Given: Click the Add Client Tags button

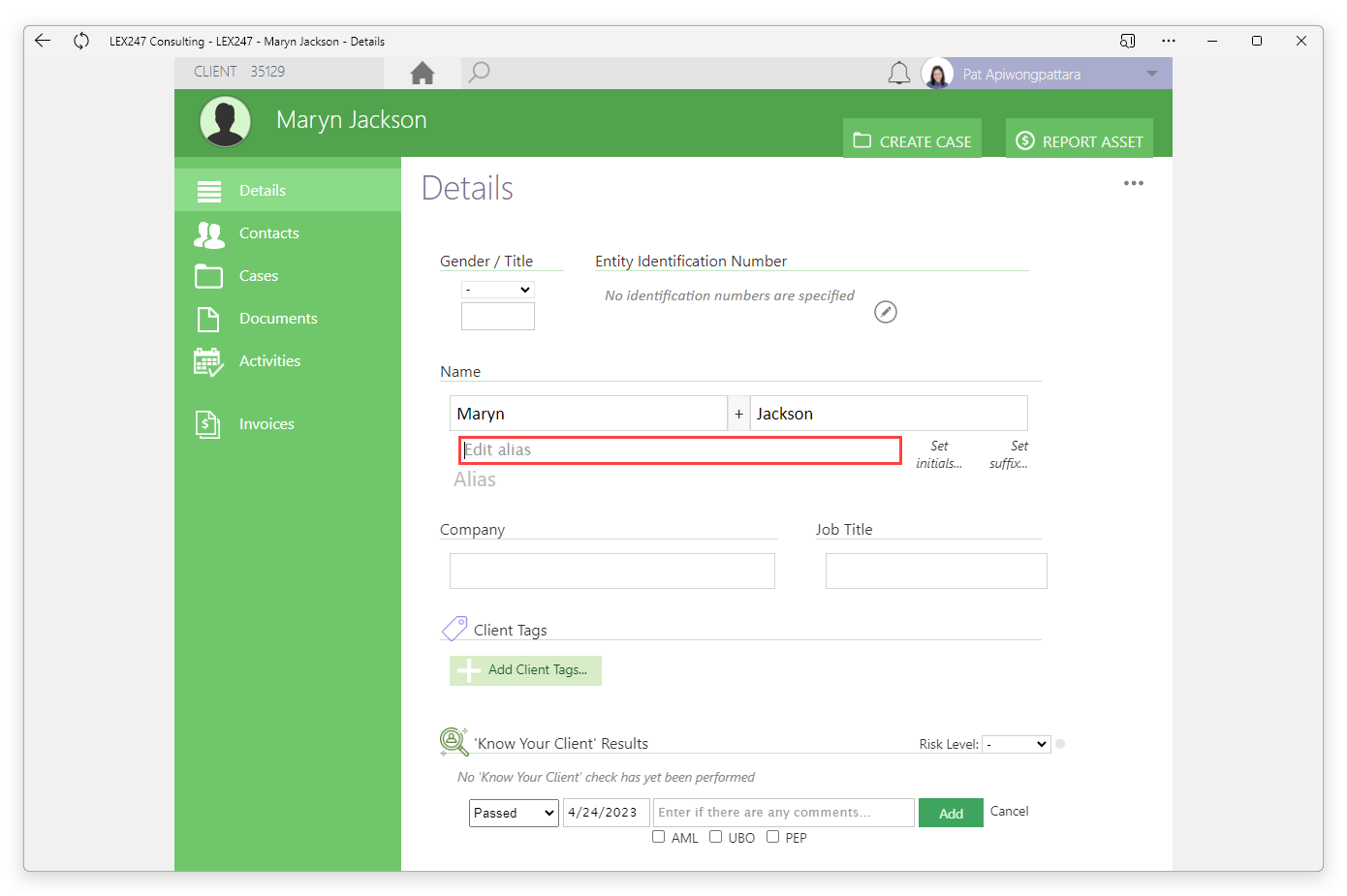Looking at the screenshot, I should coord(525,670).
